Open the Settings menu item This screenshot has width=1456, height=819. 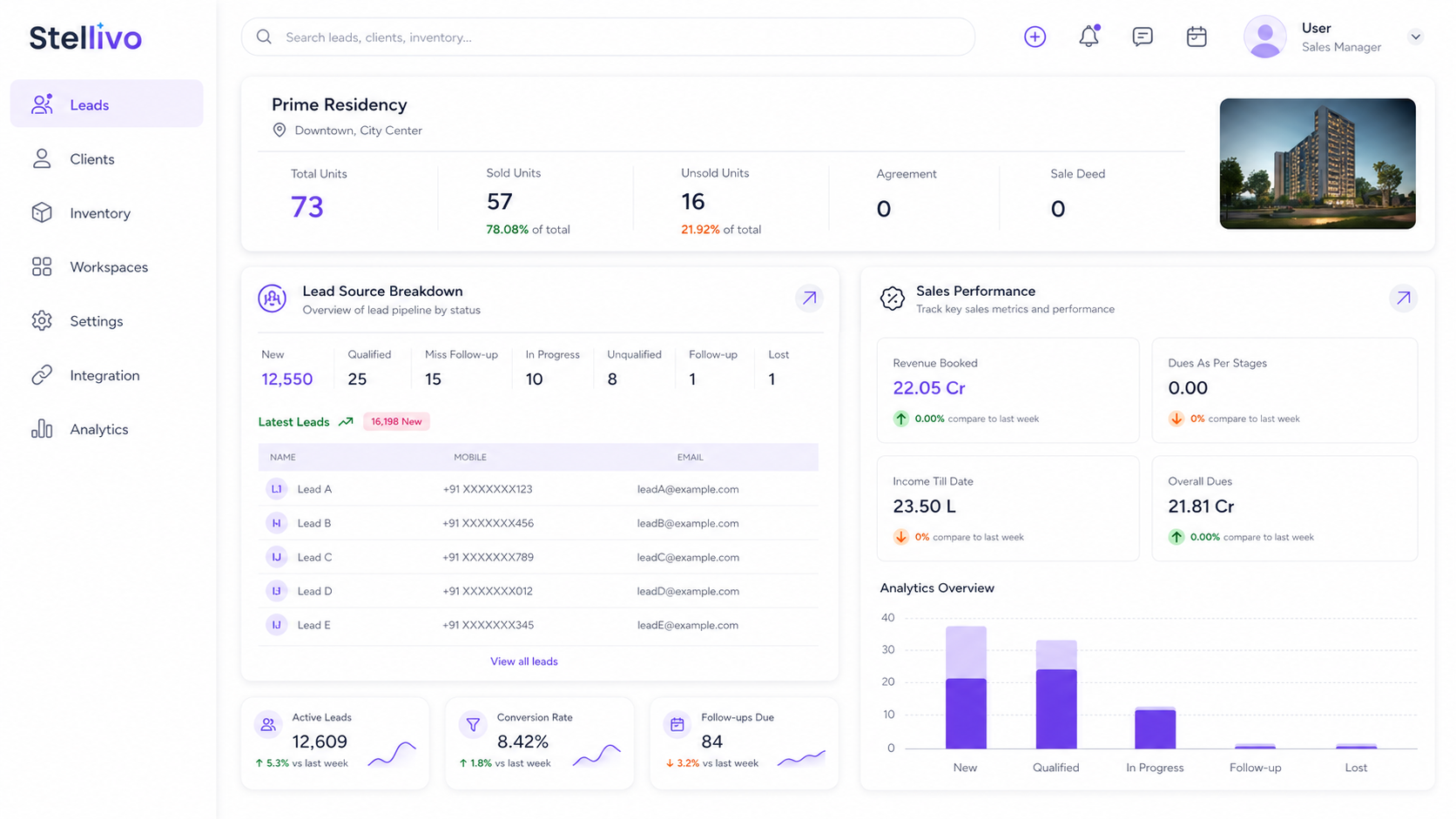(x=106, y=320)
